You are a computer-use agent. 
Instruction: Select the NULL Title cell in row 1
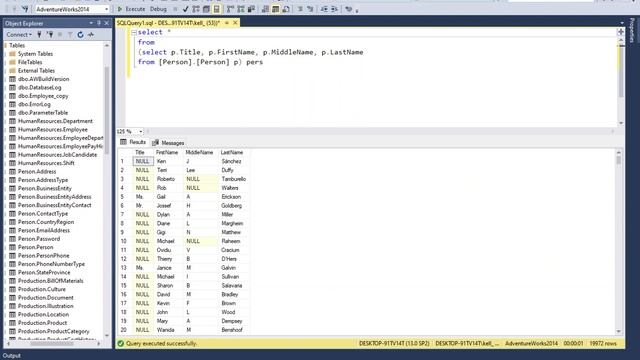143,161
